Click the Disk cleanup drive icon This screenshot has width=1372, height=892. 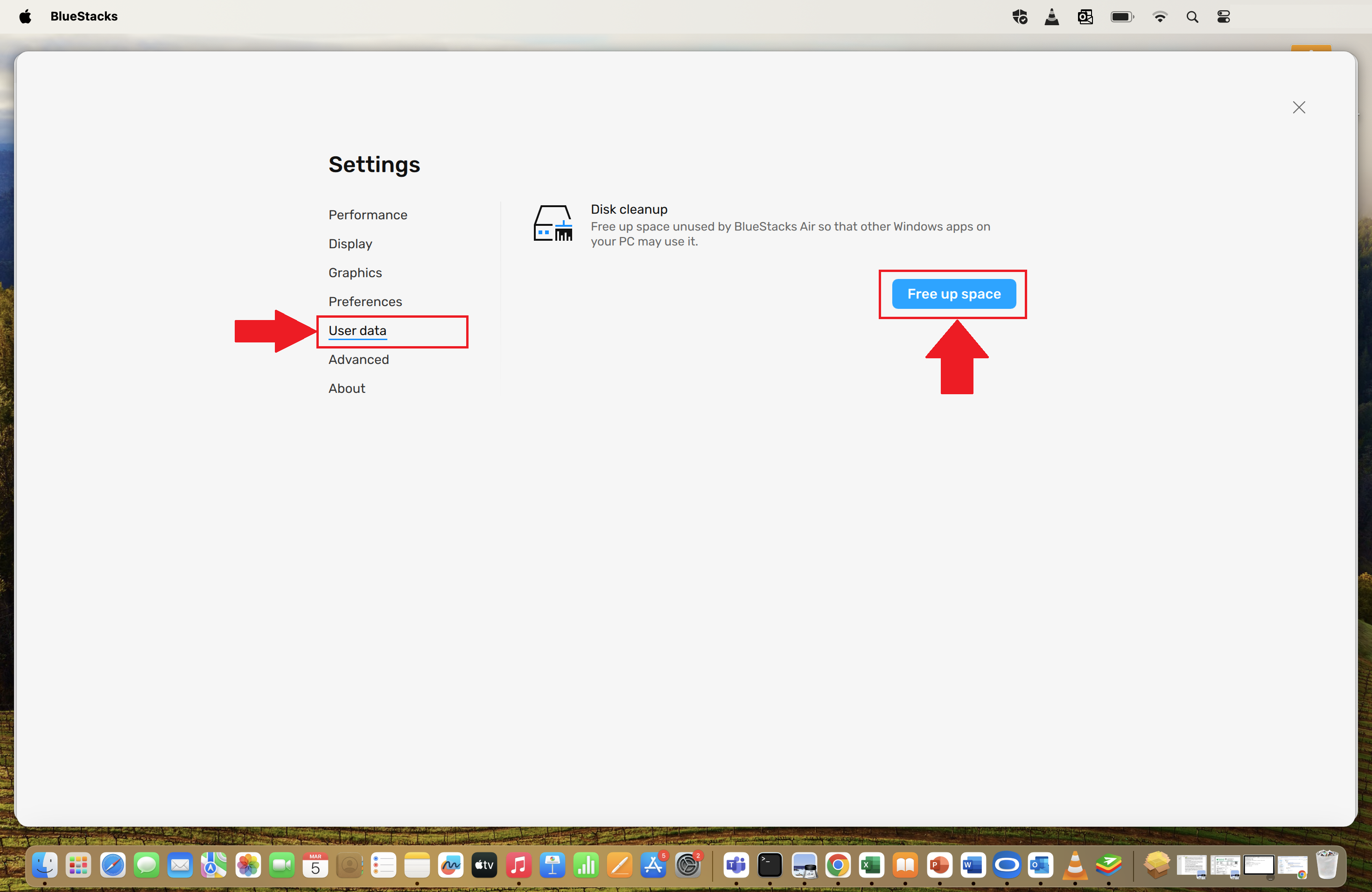(553, 223)
